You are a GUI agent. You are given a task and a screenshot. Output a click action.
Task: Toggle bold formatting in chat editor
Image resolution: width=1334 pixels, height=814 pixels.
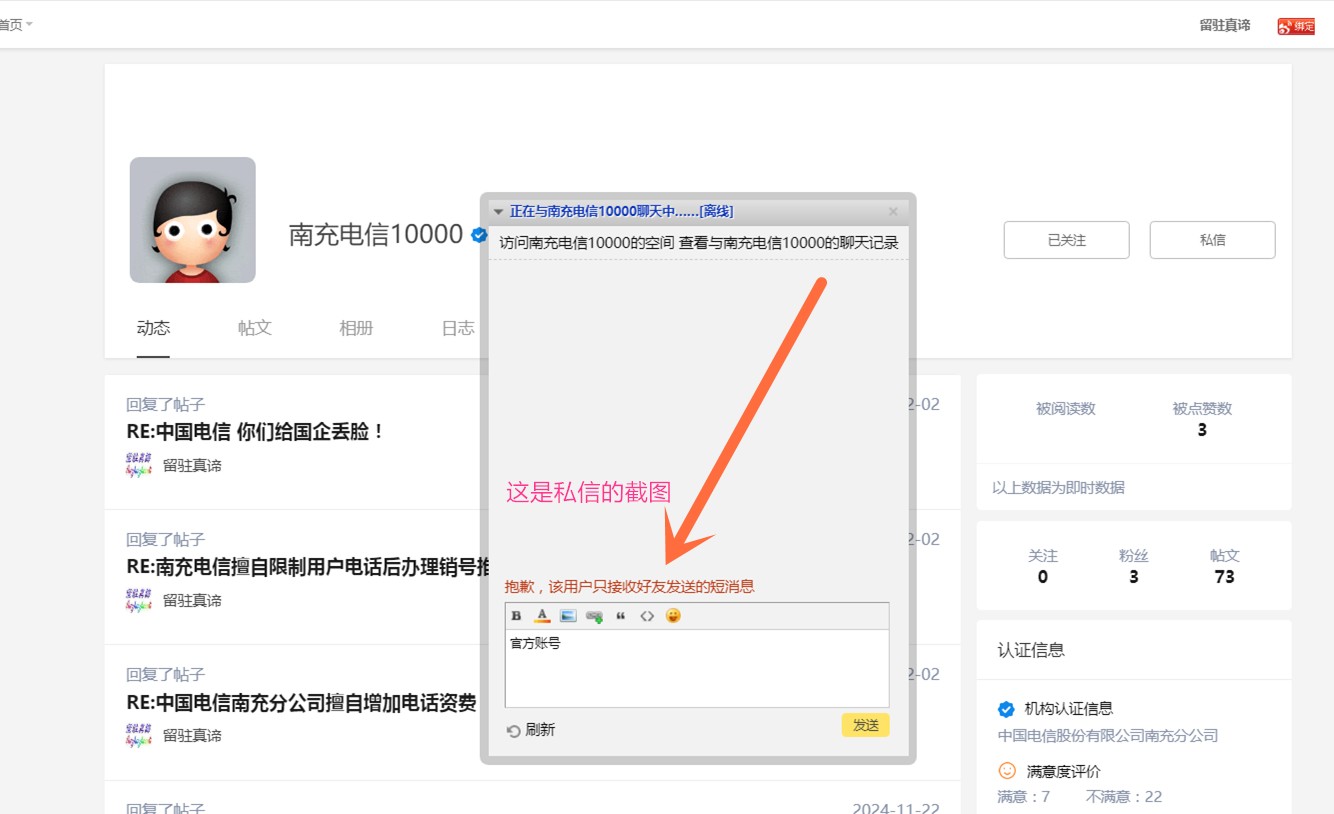[516, 616]
